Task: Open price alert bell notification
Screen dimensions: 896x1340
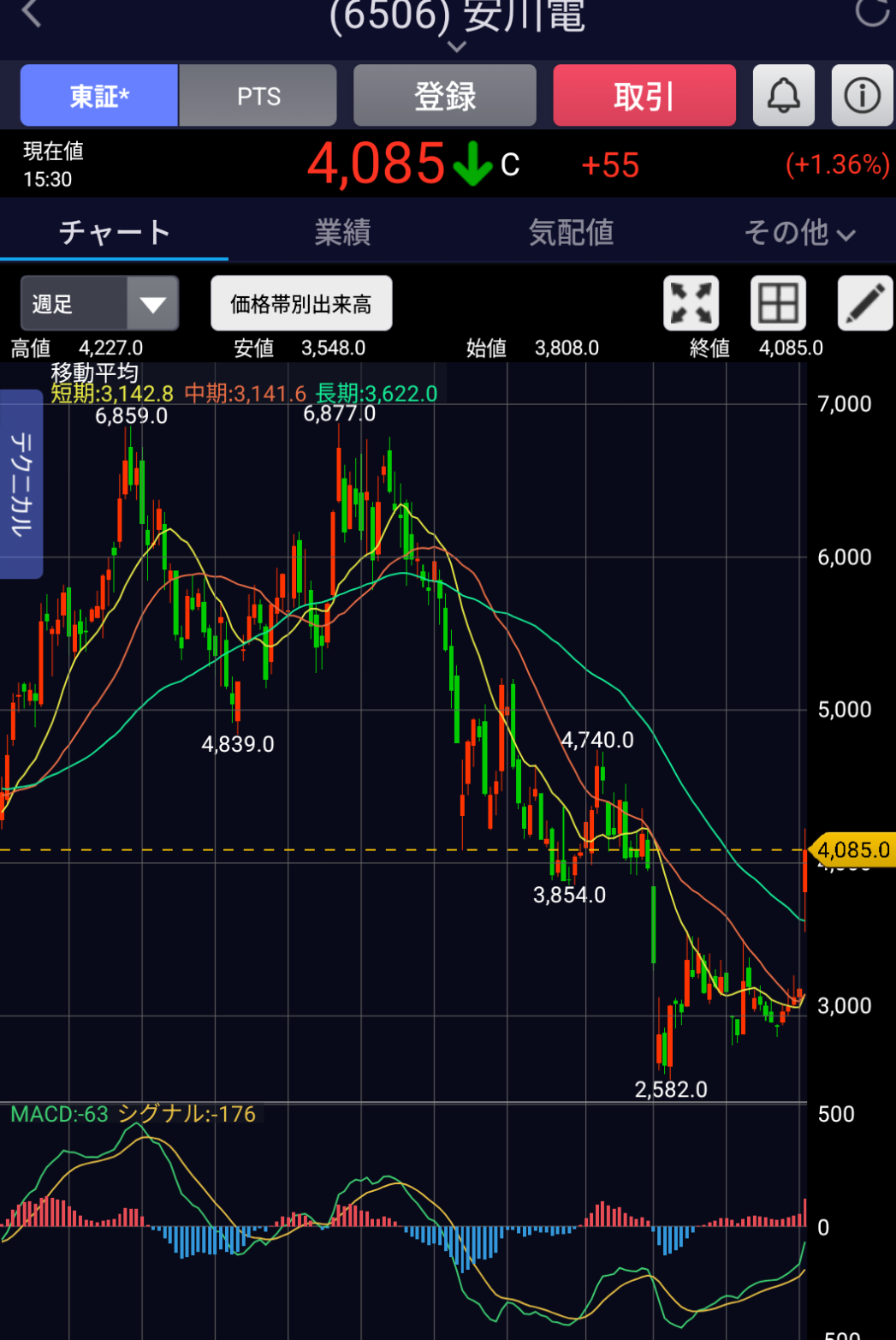Action: [x=783, y=96]
